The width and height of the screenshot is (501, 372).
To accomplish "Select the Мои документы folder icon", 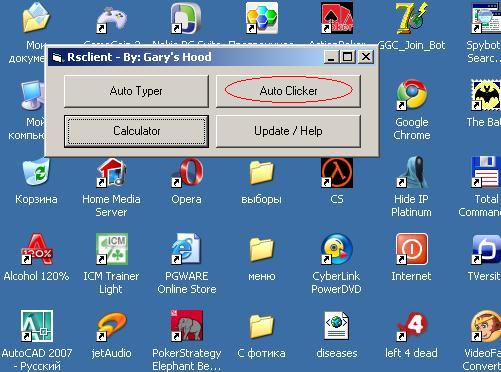I will tap(36, 18).
